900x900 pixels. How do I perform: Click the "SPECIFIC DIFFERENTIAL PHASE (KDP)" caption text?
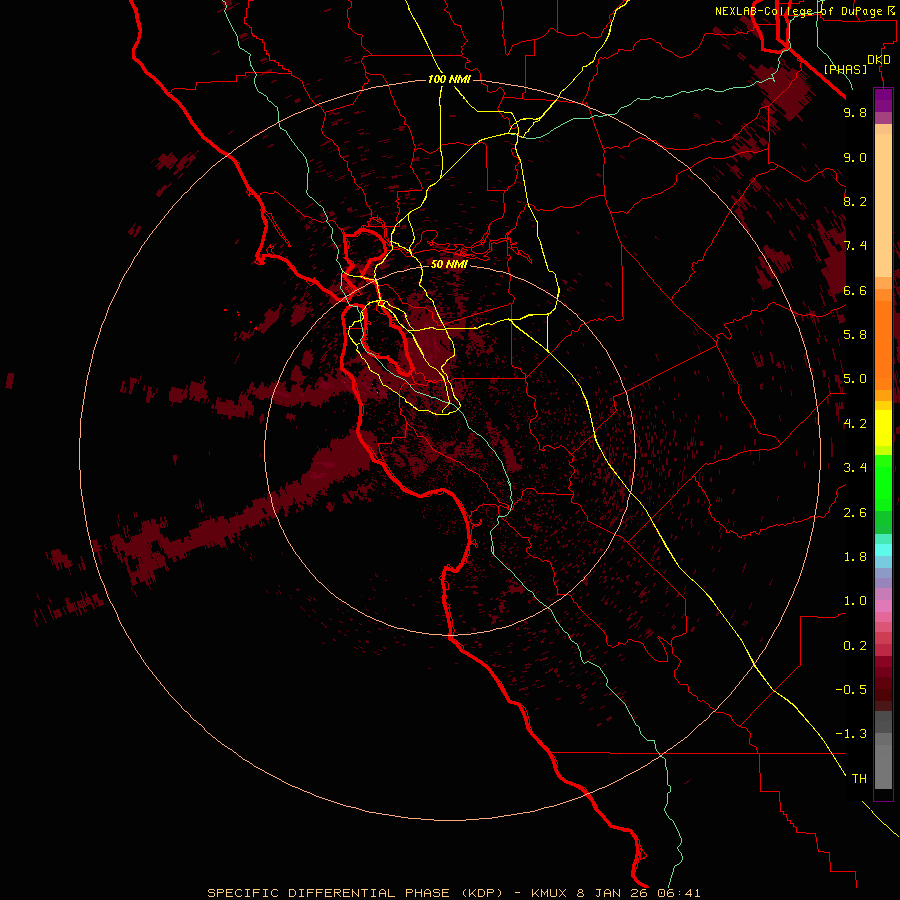[354, 893]
